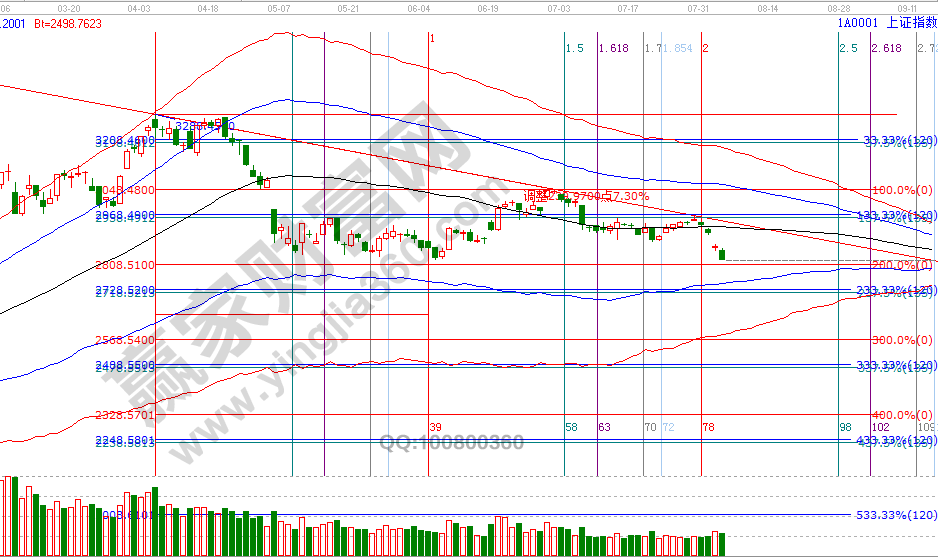Select the teal 1.5 time ratio label
This screenshot has height=557, width=938.
574,48
